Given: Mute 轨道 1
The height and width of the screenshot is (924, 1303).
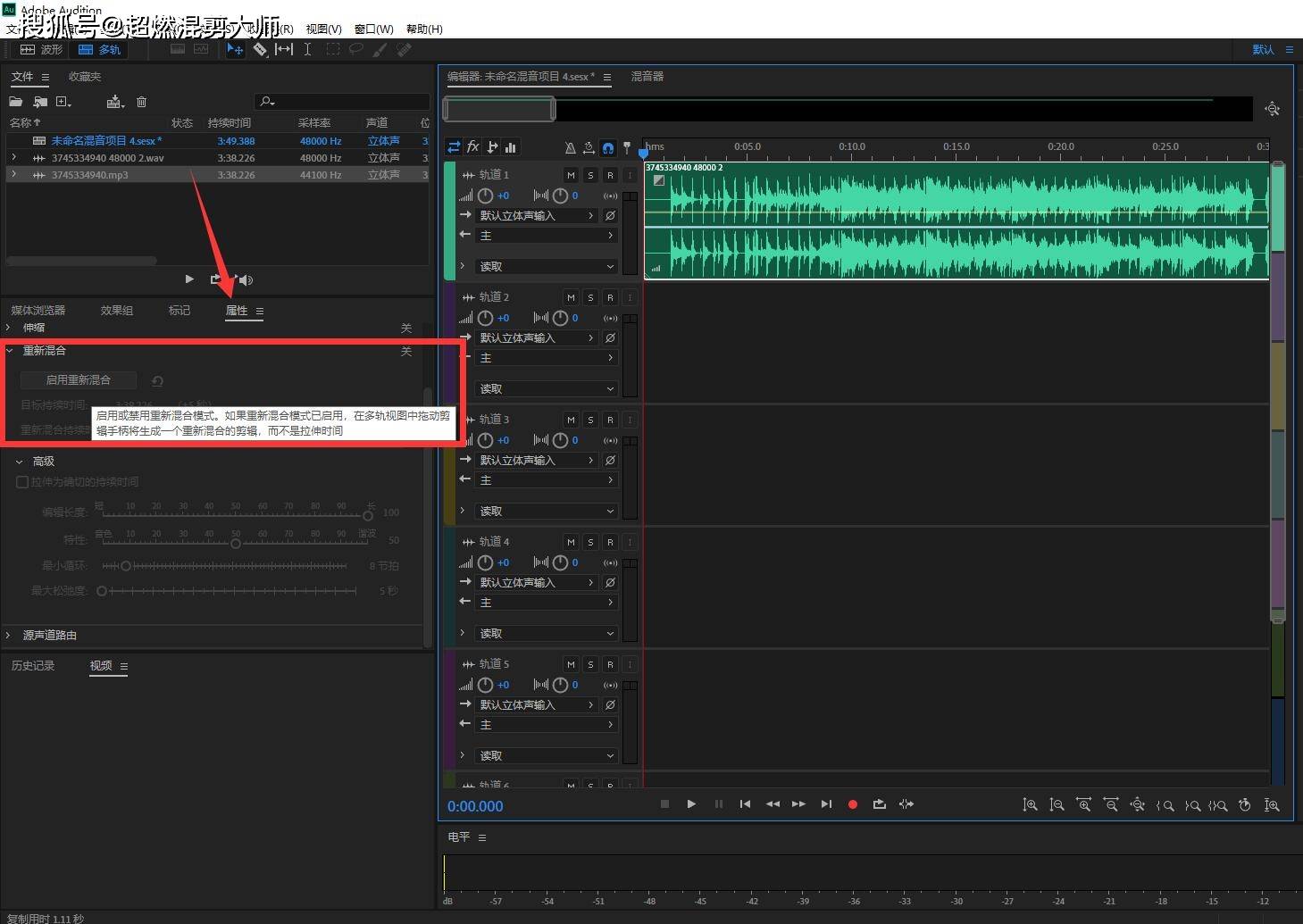Looking at the screenshot, I should click(571, 175).
